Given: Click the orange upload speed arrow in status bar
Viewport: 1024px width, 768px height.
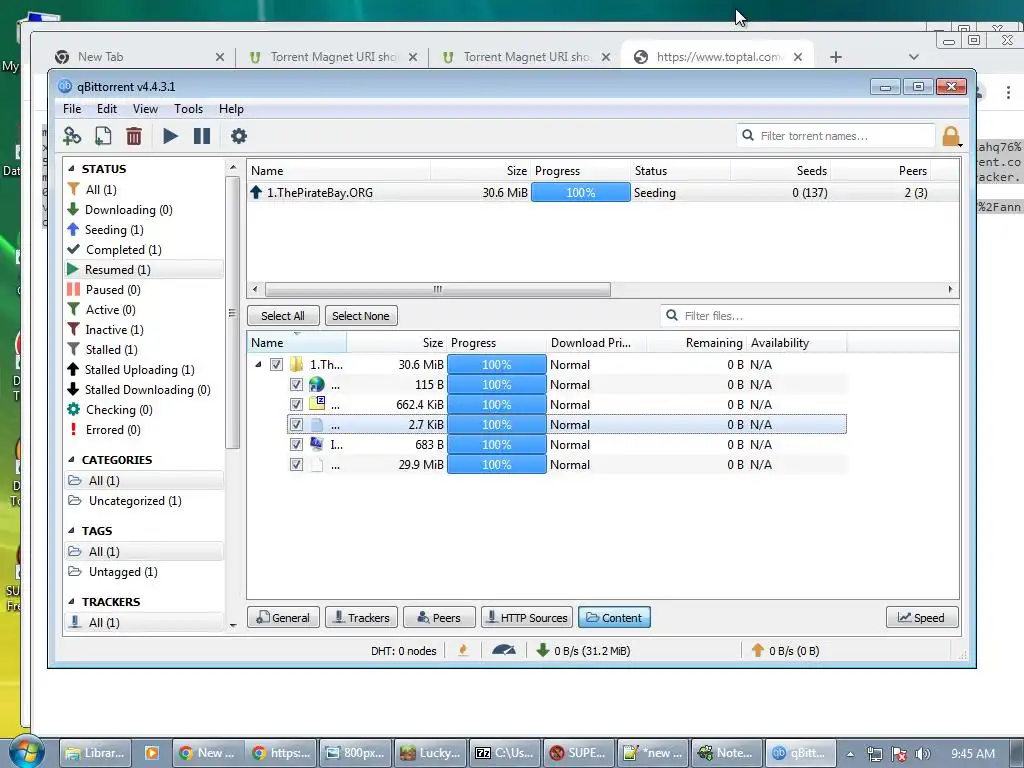Looking at the screenshot, I should point(758,650).
